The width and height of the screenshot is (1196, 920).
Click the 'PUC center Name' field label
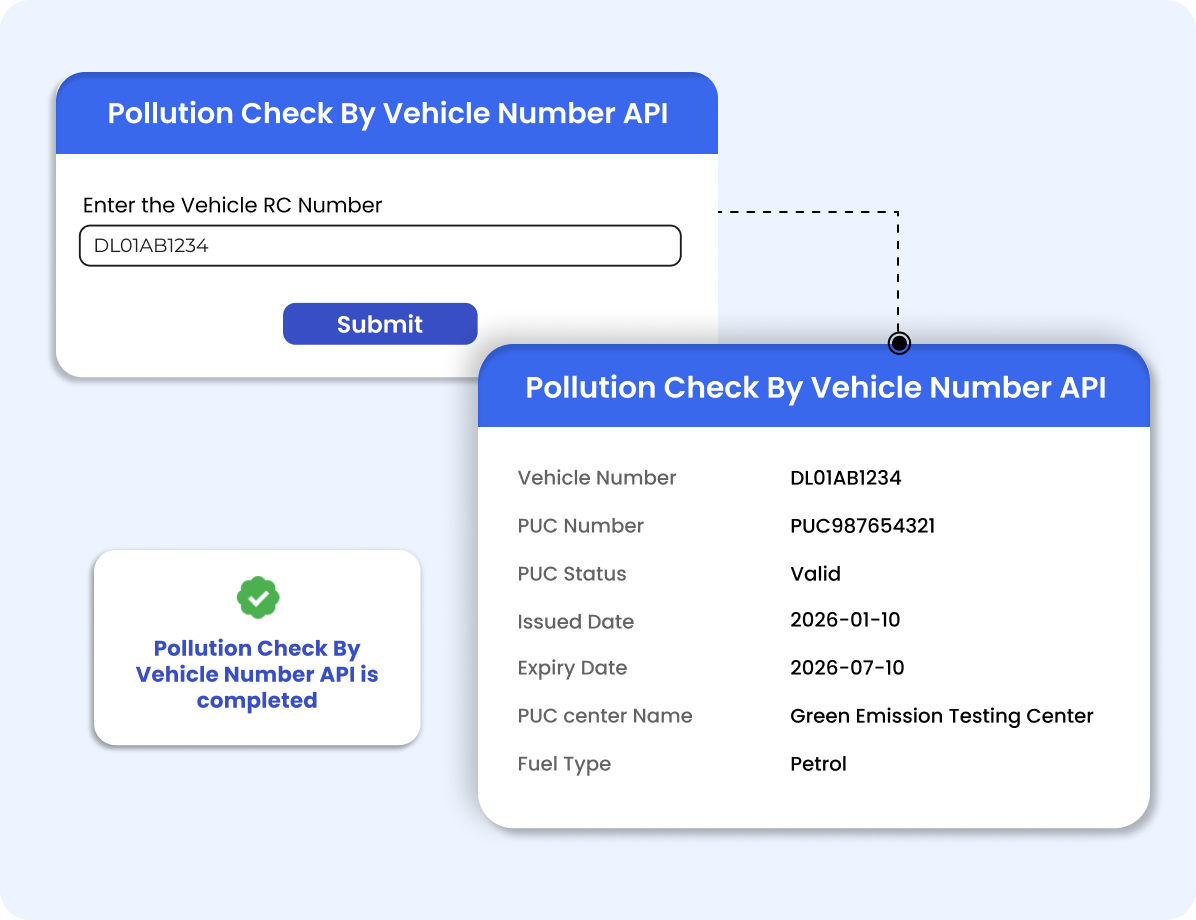(x=604, y=716)
